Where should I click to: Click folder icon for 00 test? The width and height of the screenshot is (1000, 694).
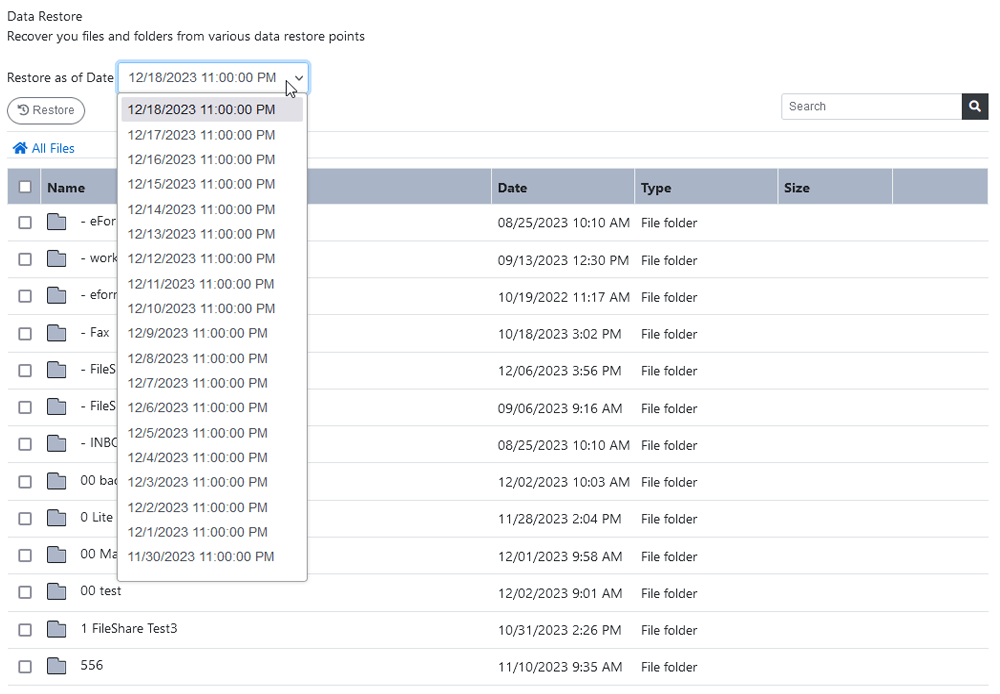pyautogui.click(x=57, y=592)
